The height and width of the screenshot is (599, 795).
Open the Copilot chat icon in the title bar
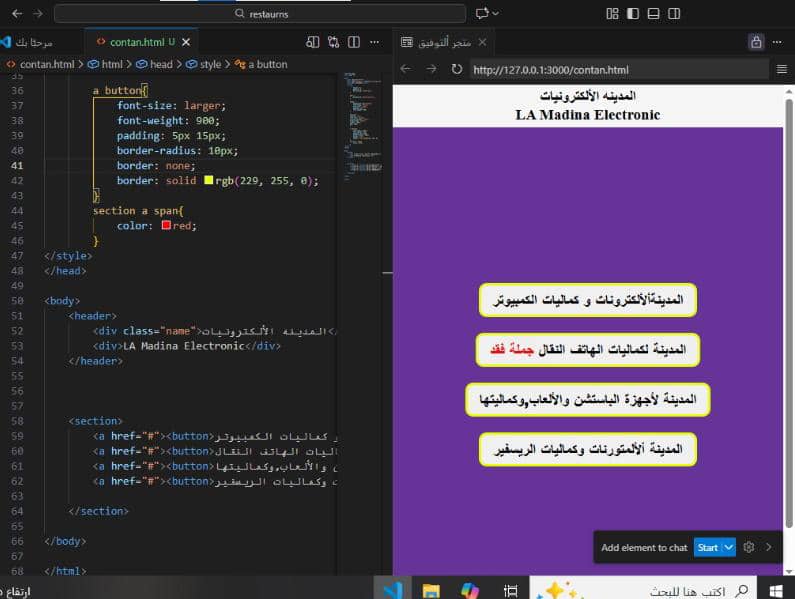482,14
